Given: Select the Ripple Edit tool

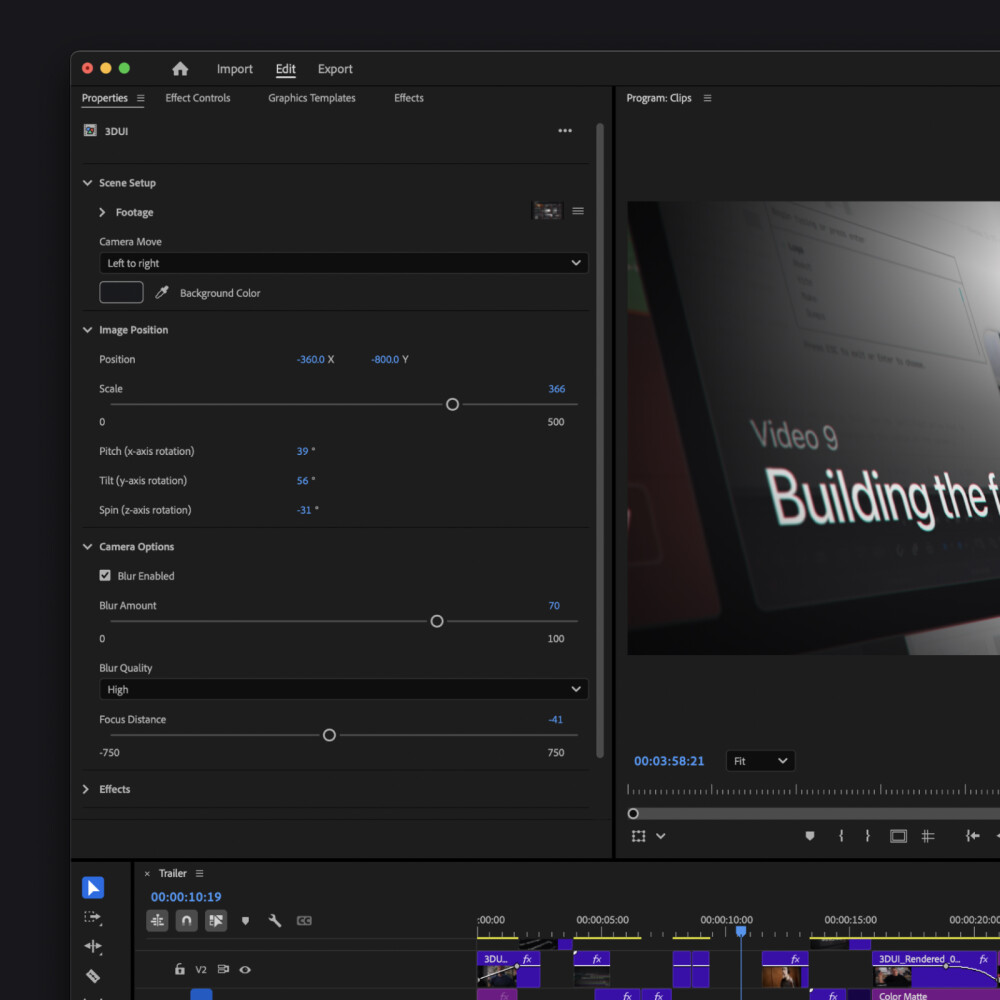Looking at the screenshot, I should click(x=93, y=946).
